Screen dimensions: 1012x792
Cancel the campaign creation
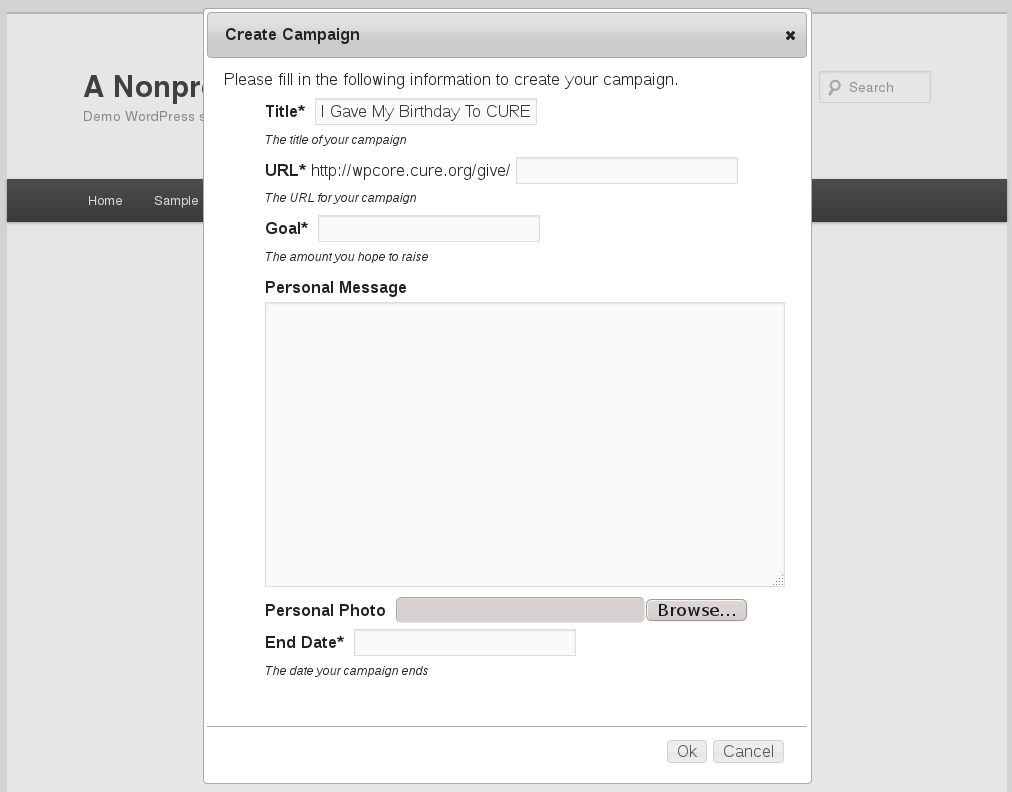tap(748, 751)
